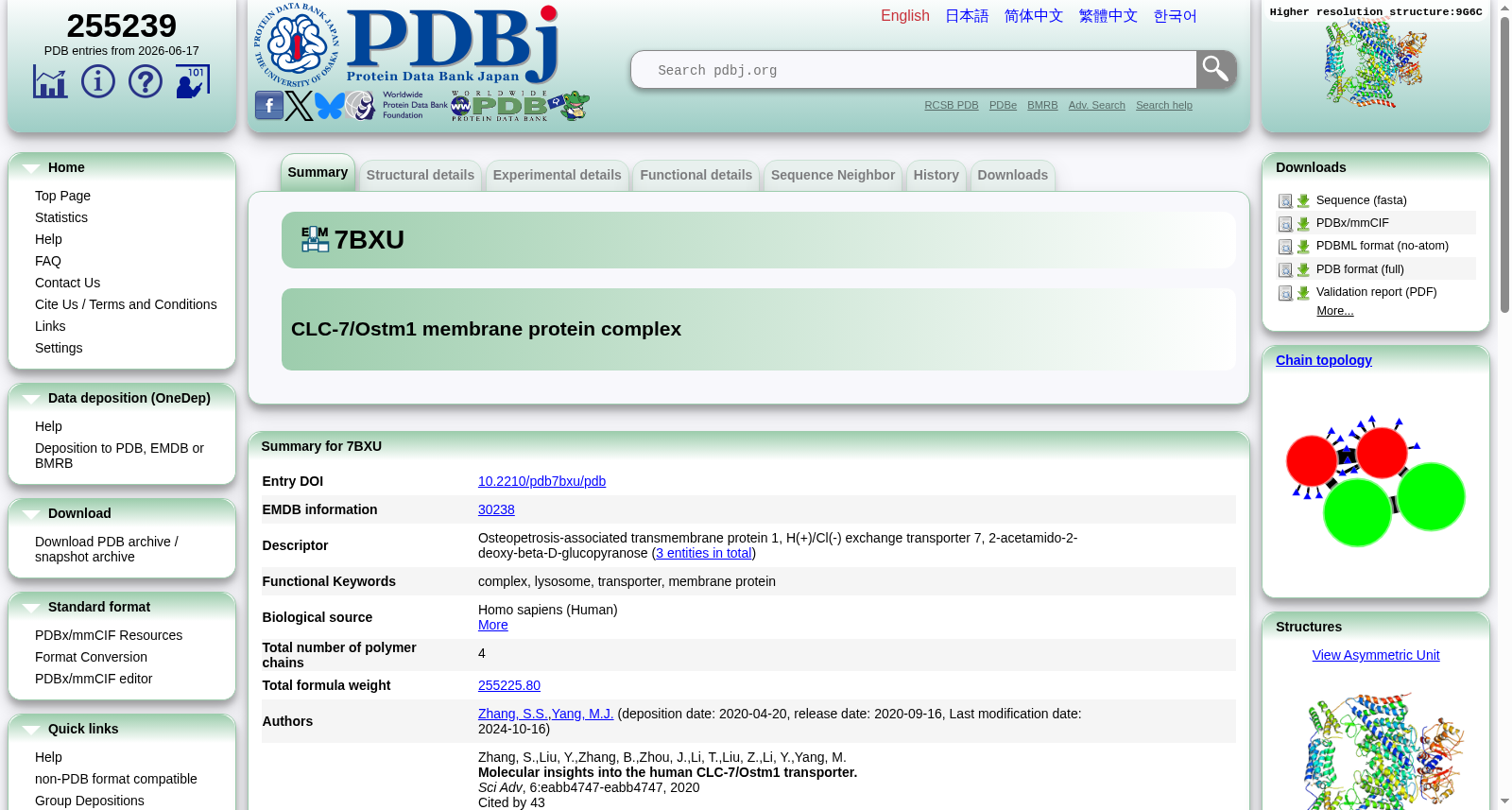The width and height of the screenshot is (1512, 810).
Task: Download Validation report green arrow
Action: [x=1303, y=293]
